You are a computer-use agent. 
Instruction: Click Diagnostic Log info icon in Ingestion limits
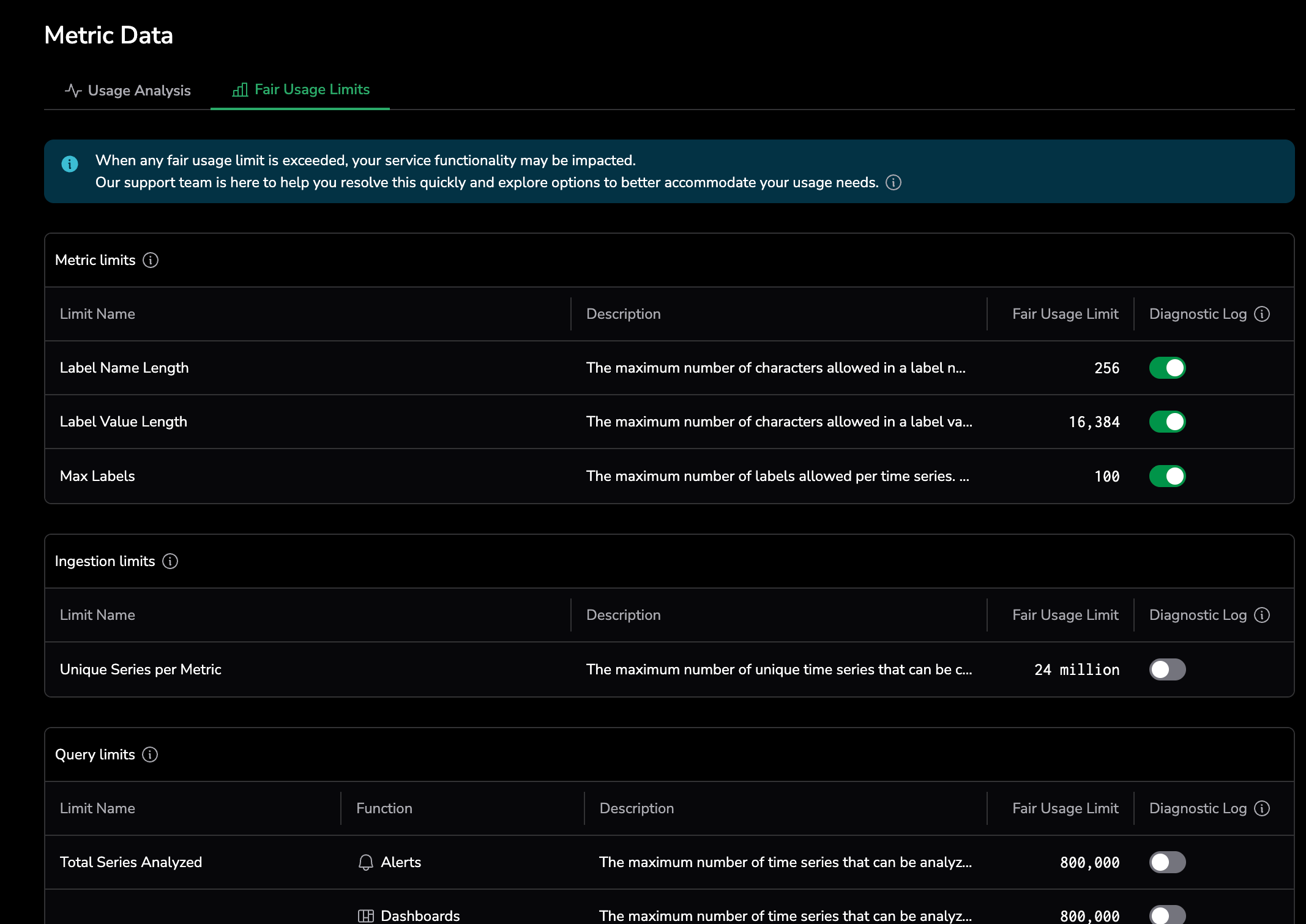1262,615
